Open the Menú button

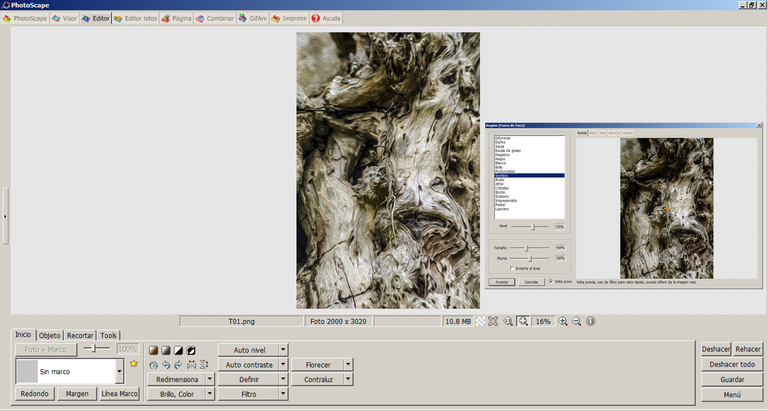pyautogui.click(x=732, y=394)
